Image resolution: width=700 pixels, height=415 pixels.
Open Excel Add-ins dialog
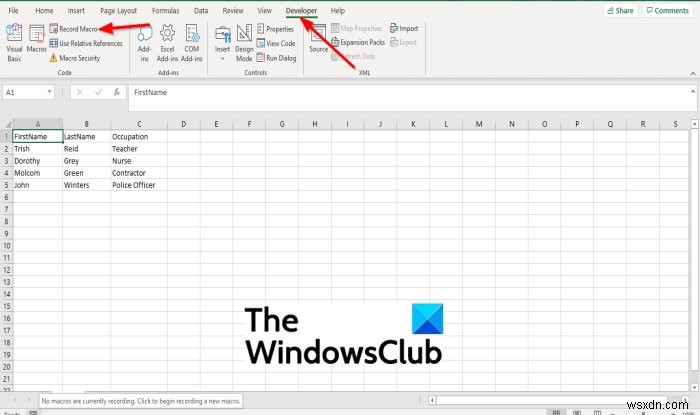167,43
